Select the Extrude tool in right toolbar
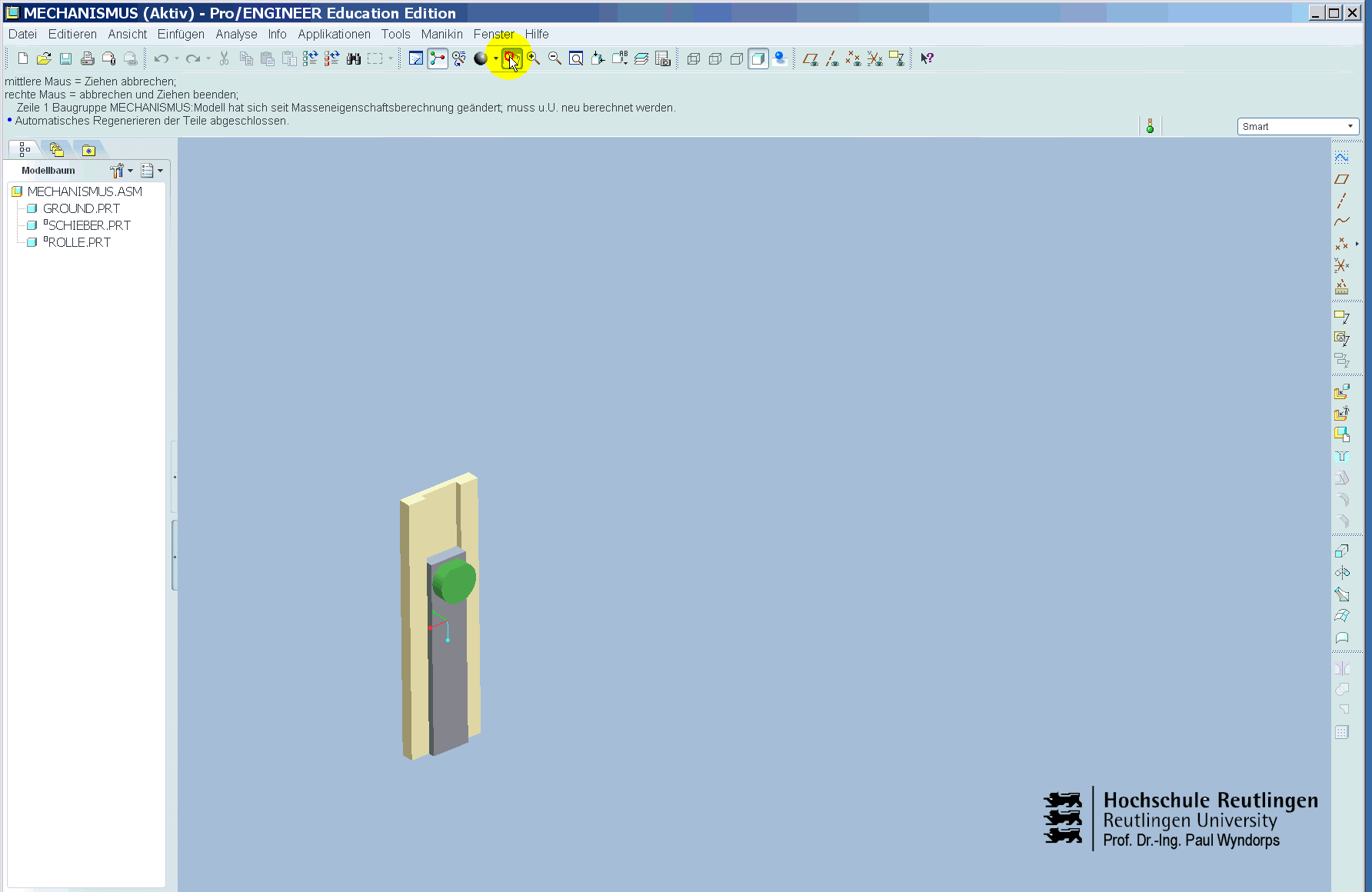Viewport: 1372px width, 892px height. click(1342, 551)
